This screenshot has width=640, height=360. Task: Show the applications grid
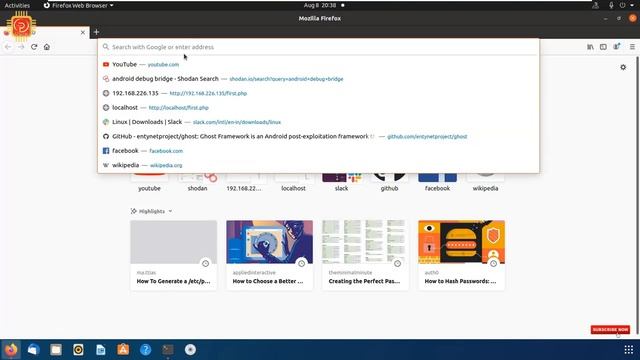[x=629, y=350]
